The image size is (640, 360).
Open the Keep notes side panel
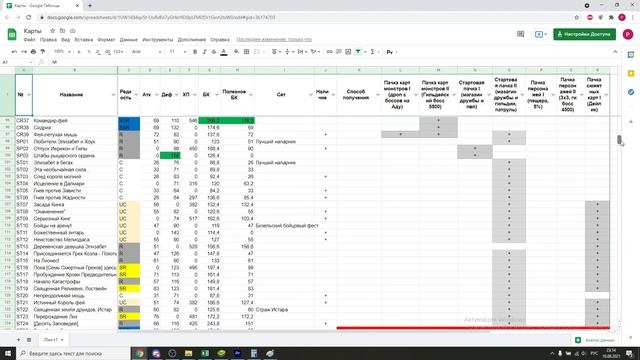[631, 73]
